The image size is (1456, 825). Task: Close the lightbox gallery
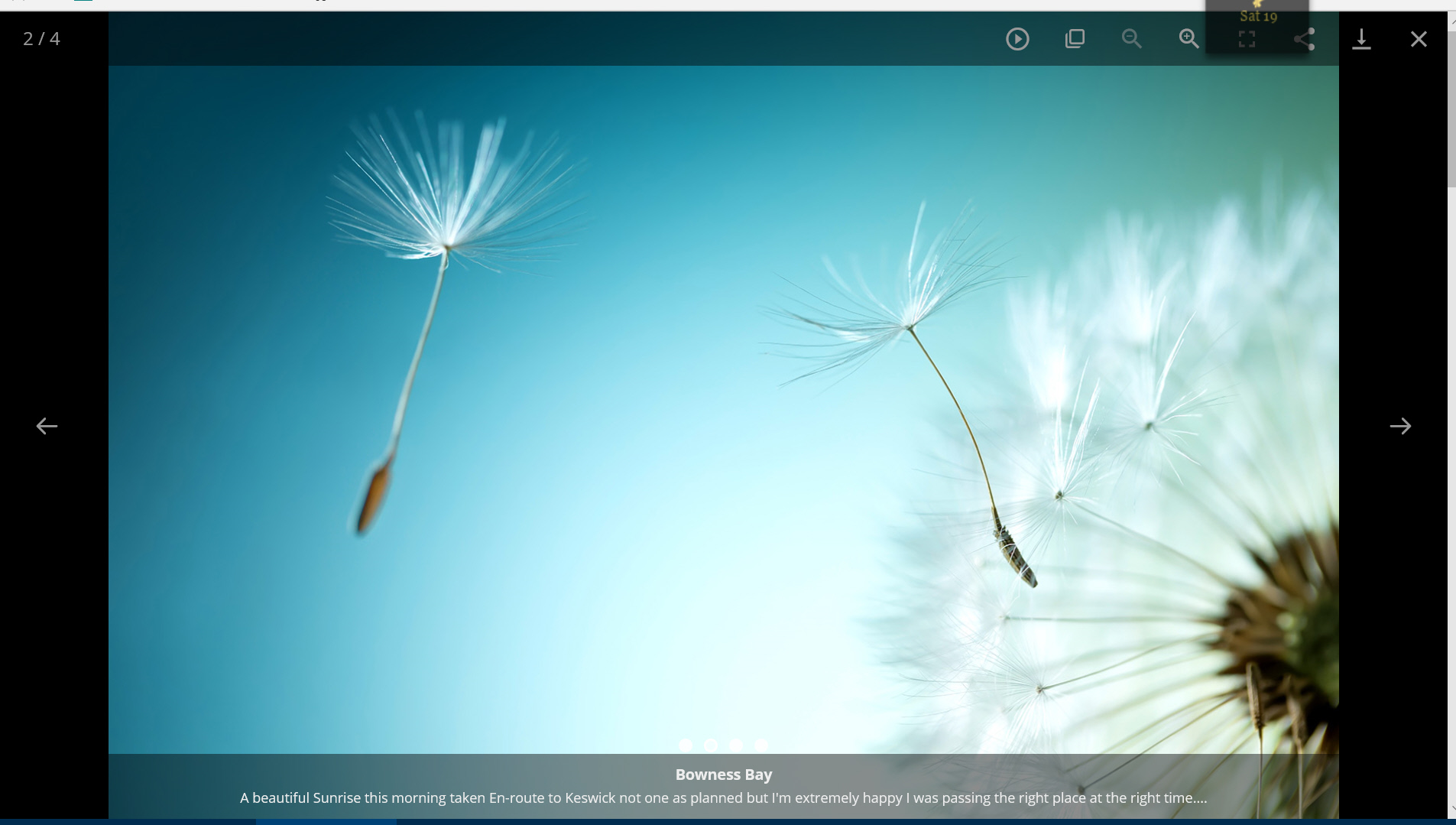click(x=1419, y=39)
